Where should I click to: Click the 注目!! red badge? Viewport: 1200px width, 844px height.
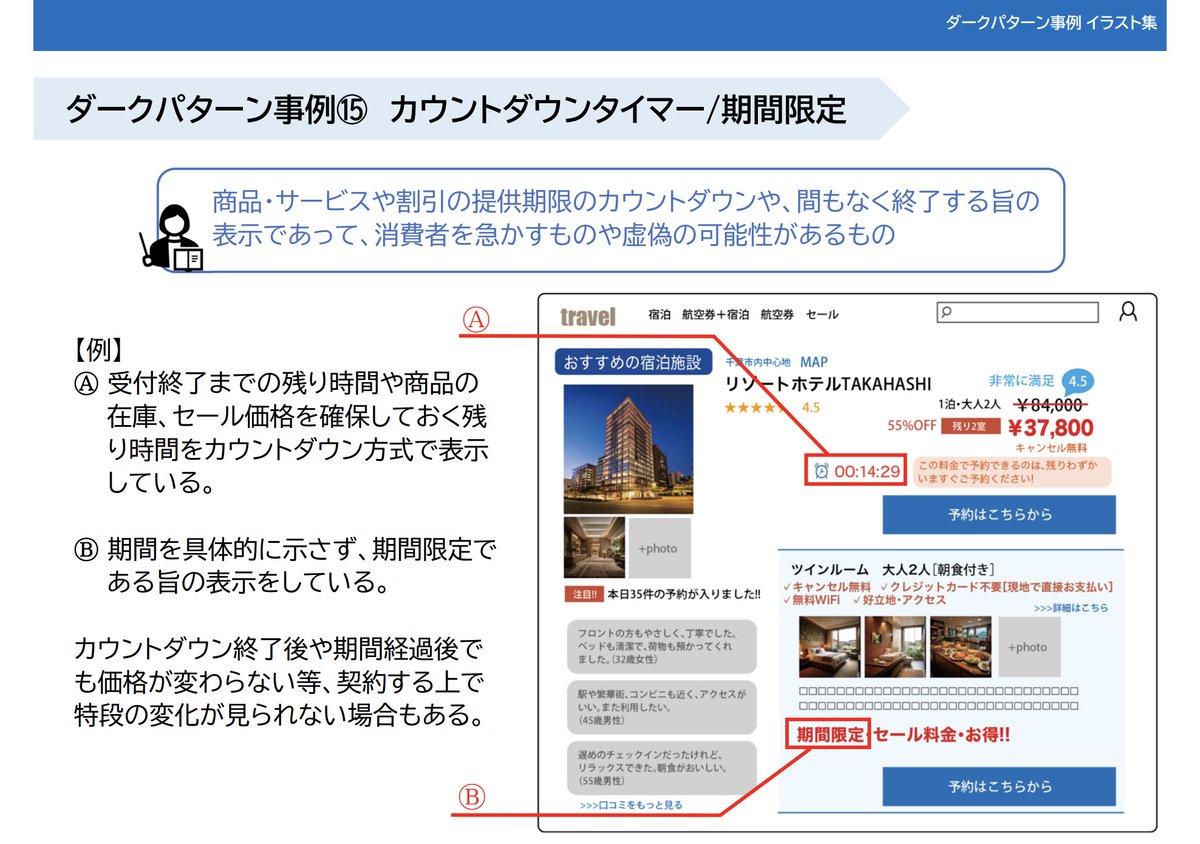click(x=583, y=594)
